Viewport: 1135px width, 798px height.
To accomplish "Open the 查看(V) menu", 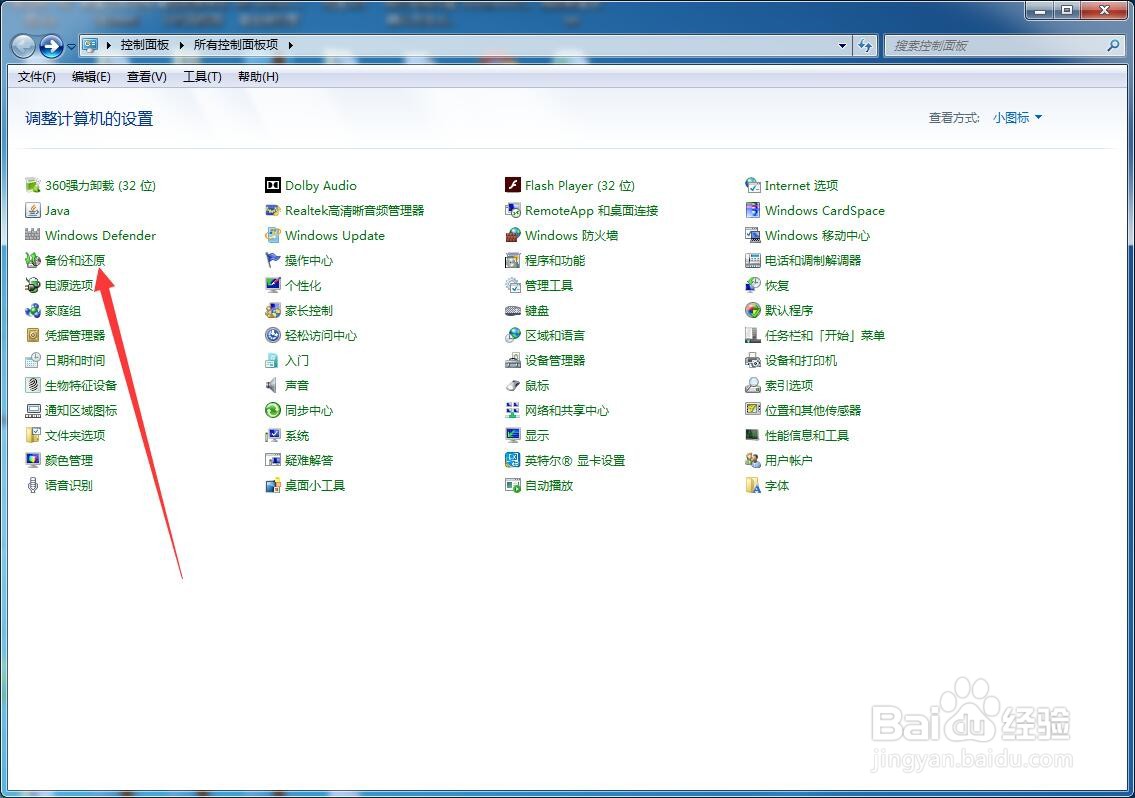I will [146, 77].
